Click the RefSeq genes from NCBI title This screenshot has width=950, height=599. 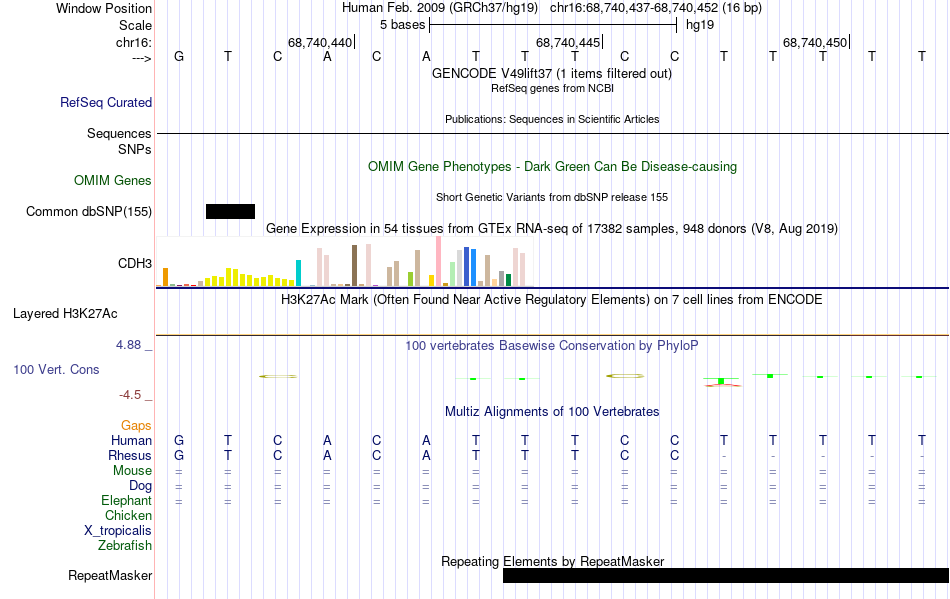point(552,88)
